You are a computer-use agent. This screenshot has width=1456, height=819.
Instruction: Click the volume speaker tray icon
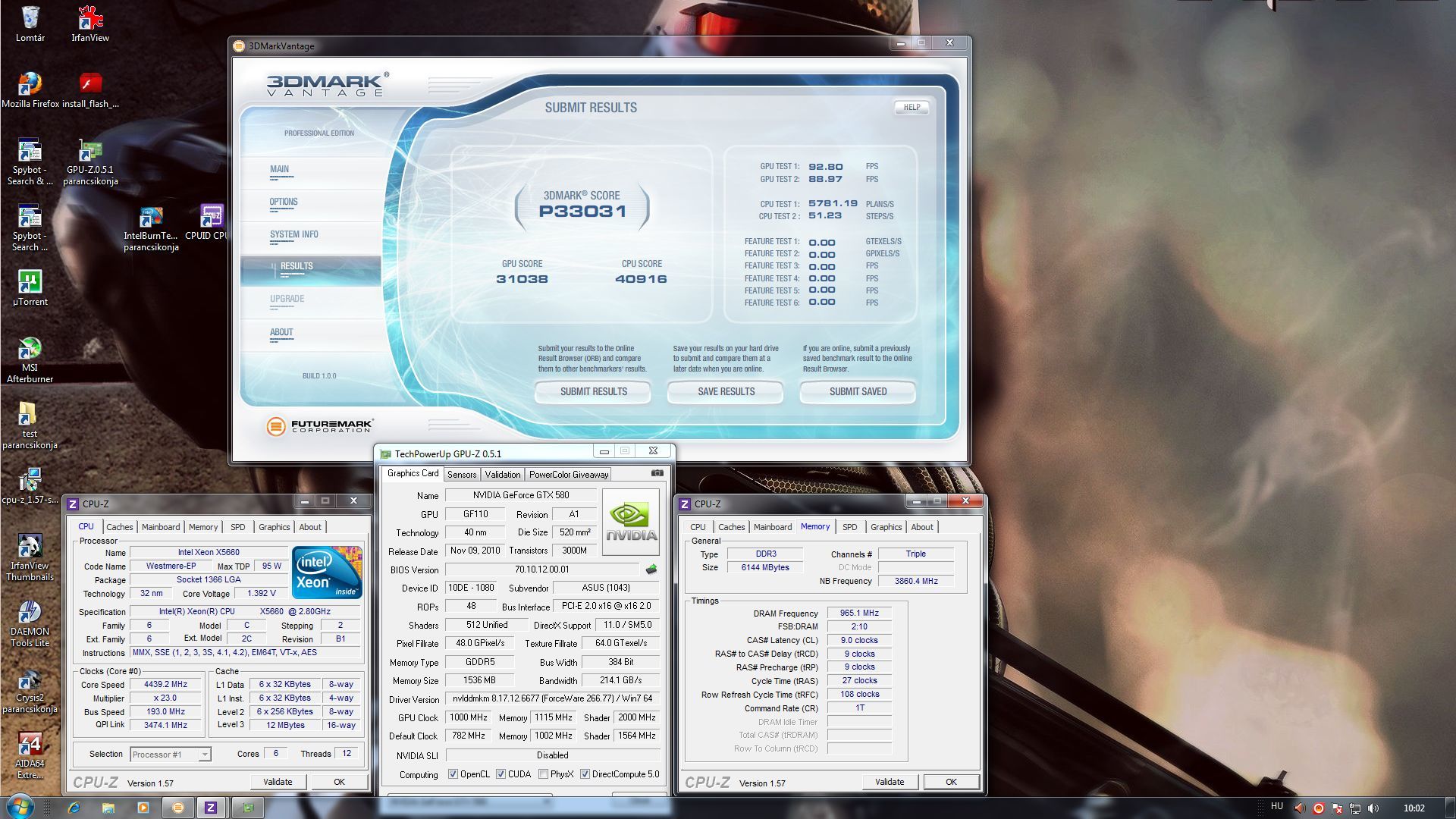(1373, 808)
